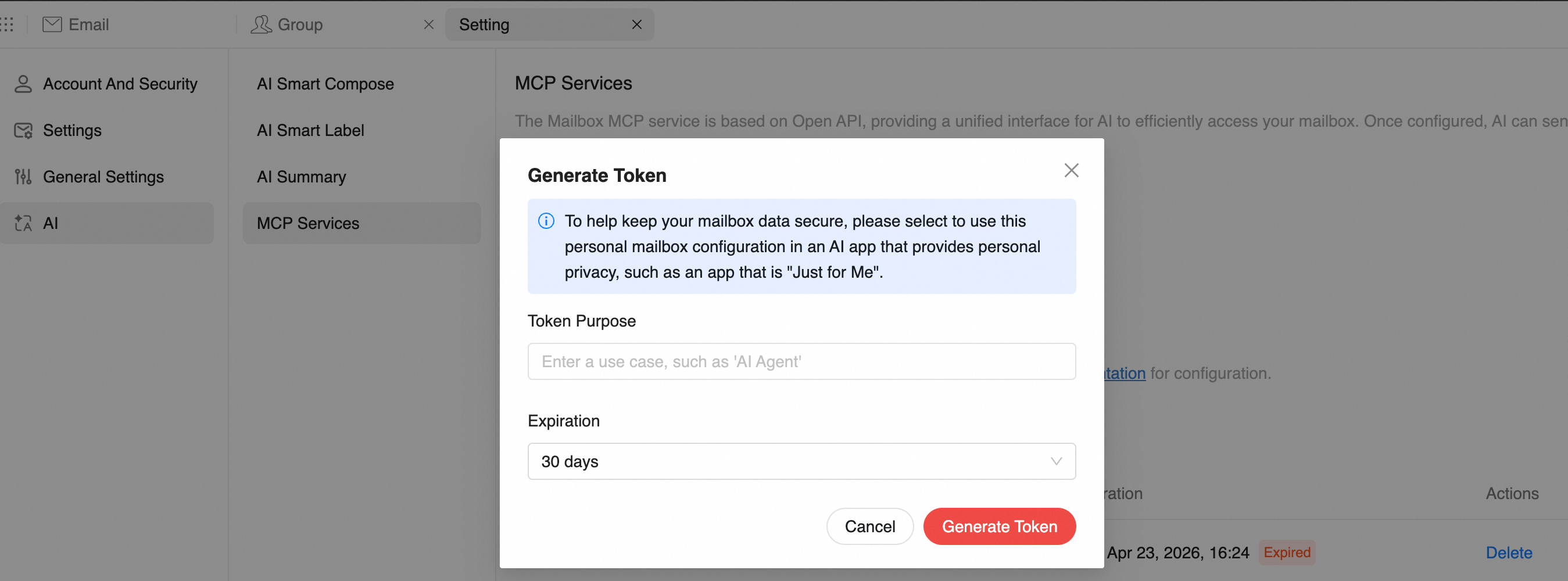Click the red Generate Token button
1568x581 pixels.
point(1000,526)
